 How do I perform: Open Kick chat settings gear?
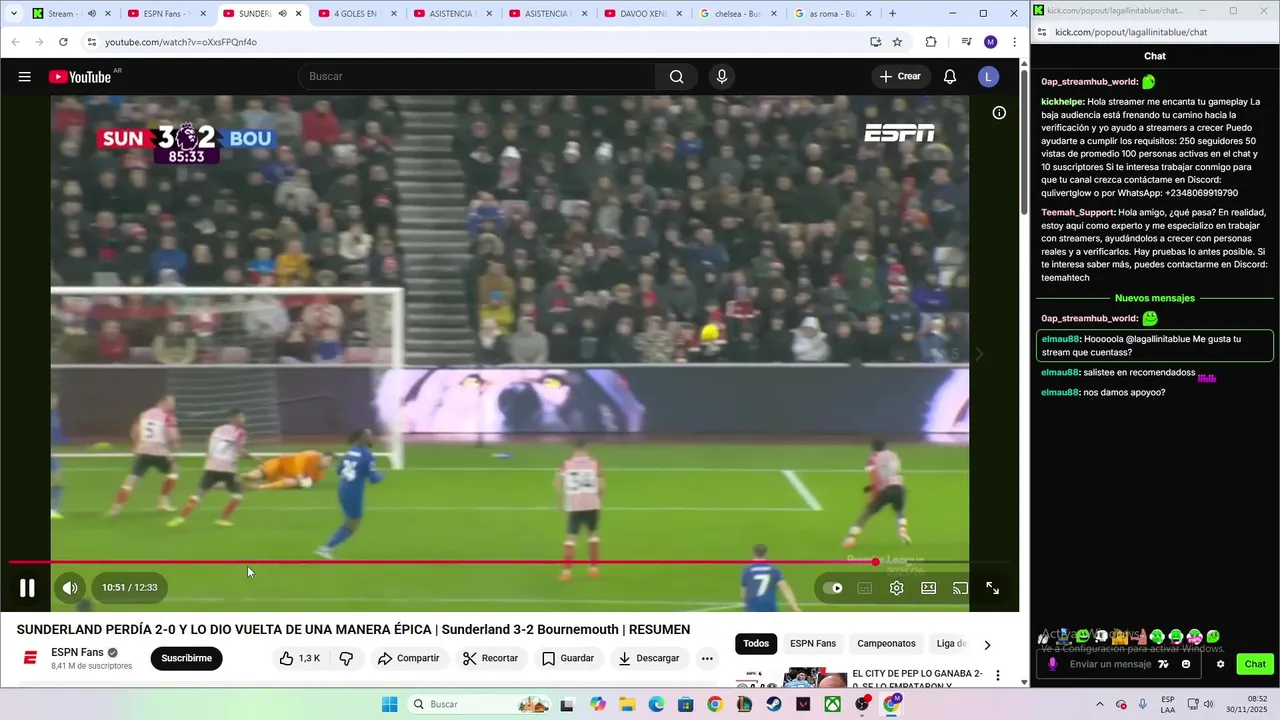click(1220, 664)
